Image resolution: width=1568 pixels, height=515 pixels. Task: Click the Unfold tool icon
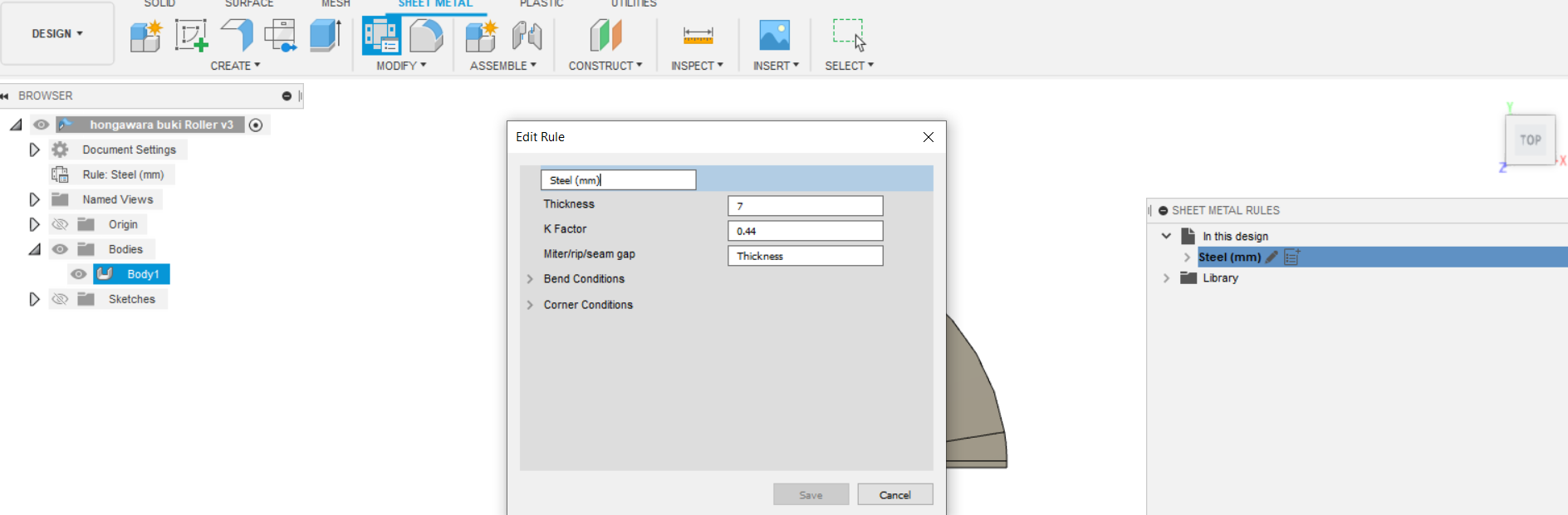[x=281, y=36]
